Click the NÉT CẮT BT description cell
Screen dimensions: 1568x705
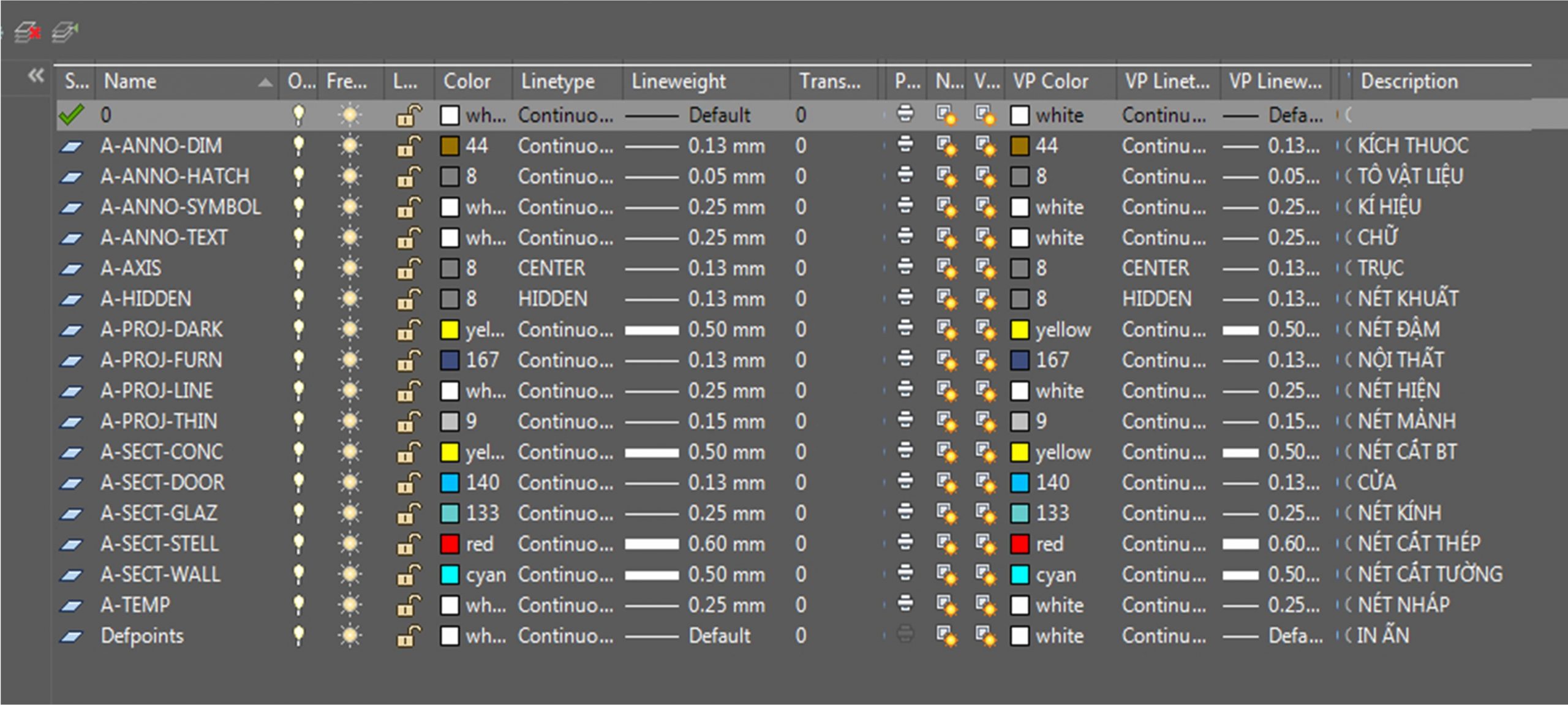click(x=1407, y=452)
